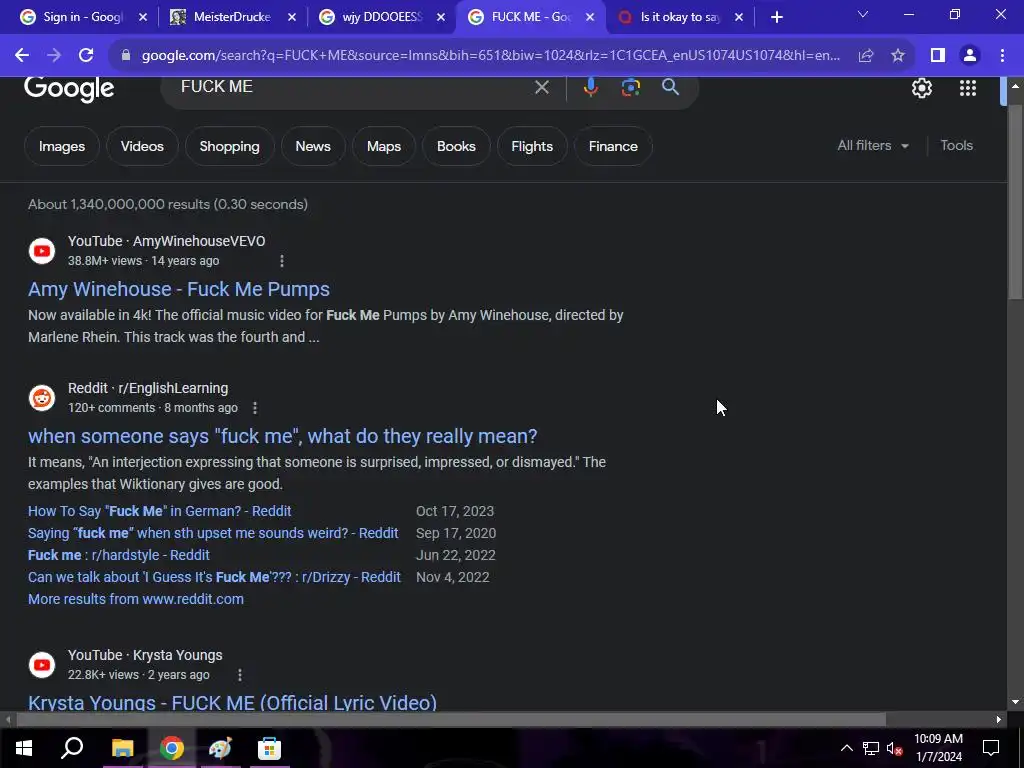Open the 'in German?' Reddit link
Image resolution: width=1024 pixels, height=768 pixels.
[x=159, y=511]
